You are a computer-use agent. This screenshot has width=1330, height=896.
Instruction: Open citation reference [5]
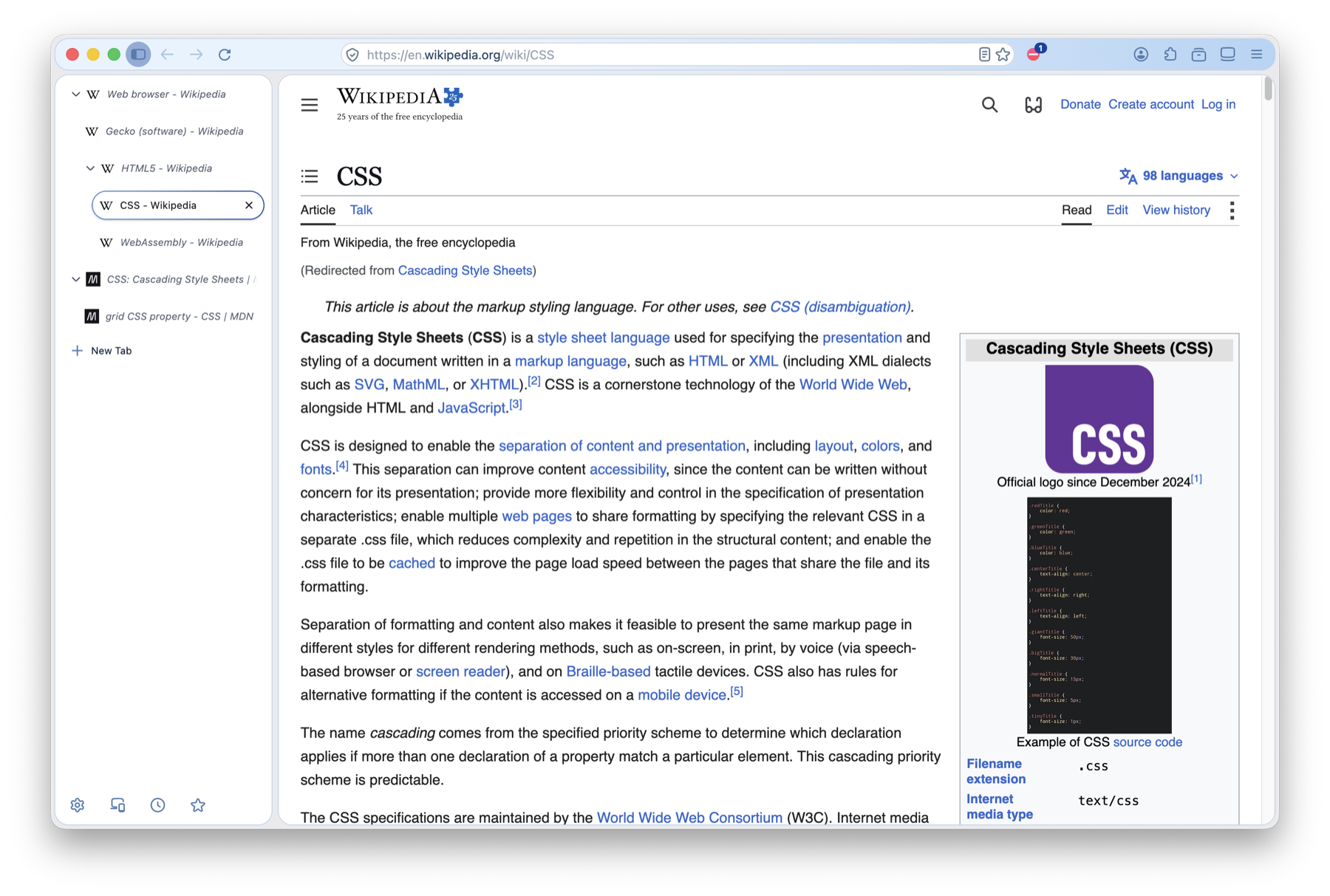pos(737,691)
